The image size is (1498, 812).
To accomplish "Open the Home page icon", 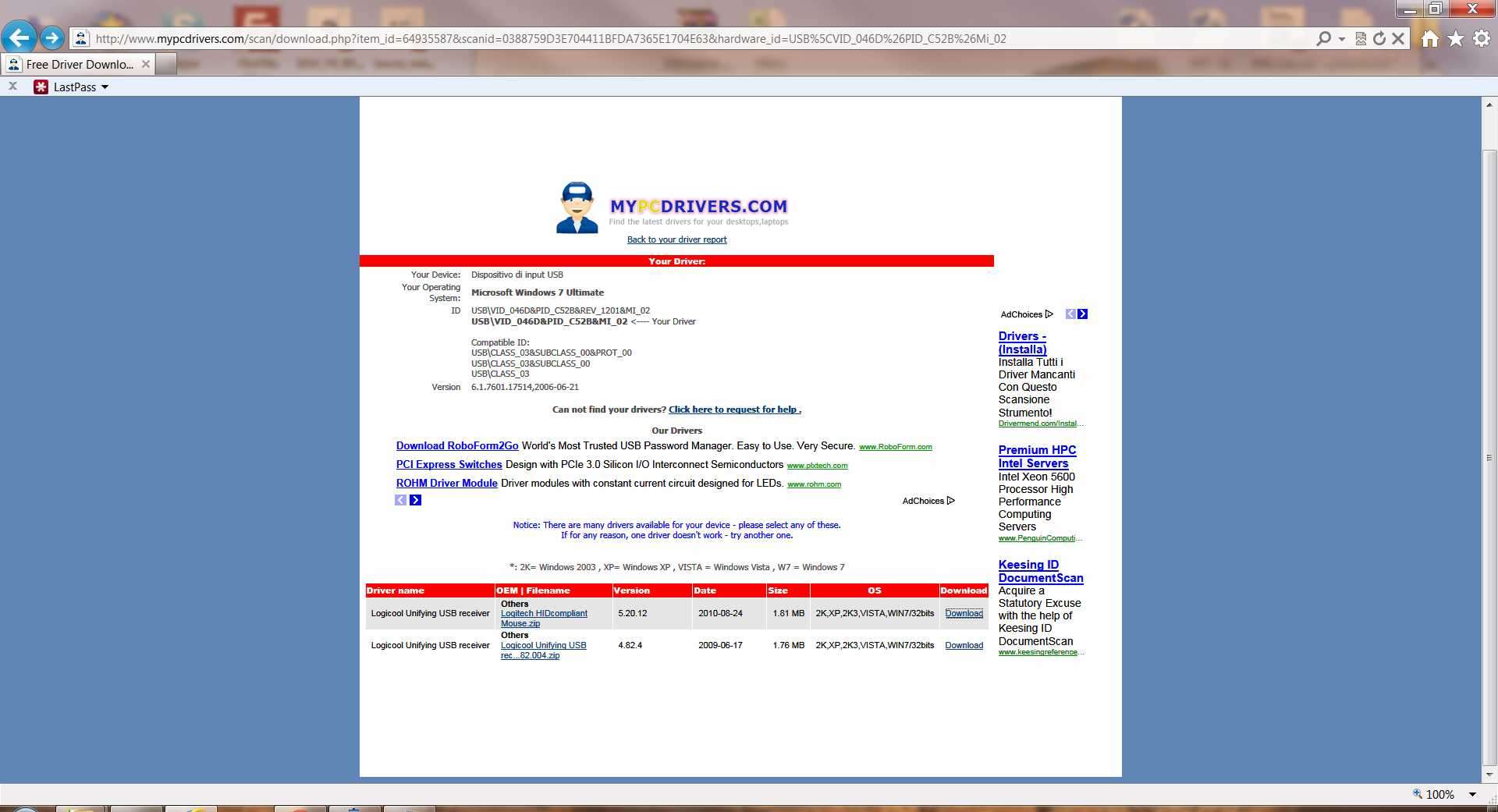I will tap(1429, 38).
